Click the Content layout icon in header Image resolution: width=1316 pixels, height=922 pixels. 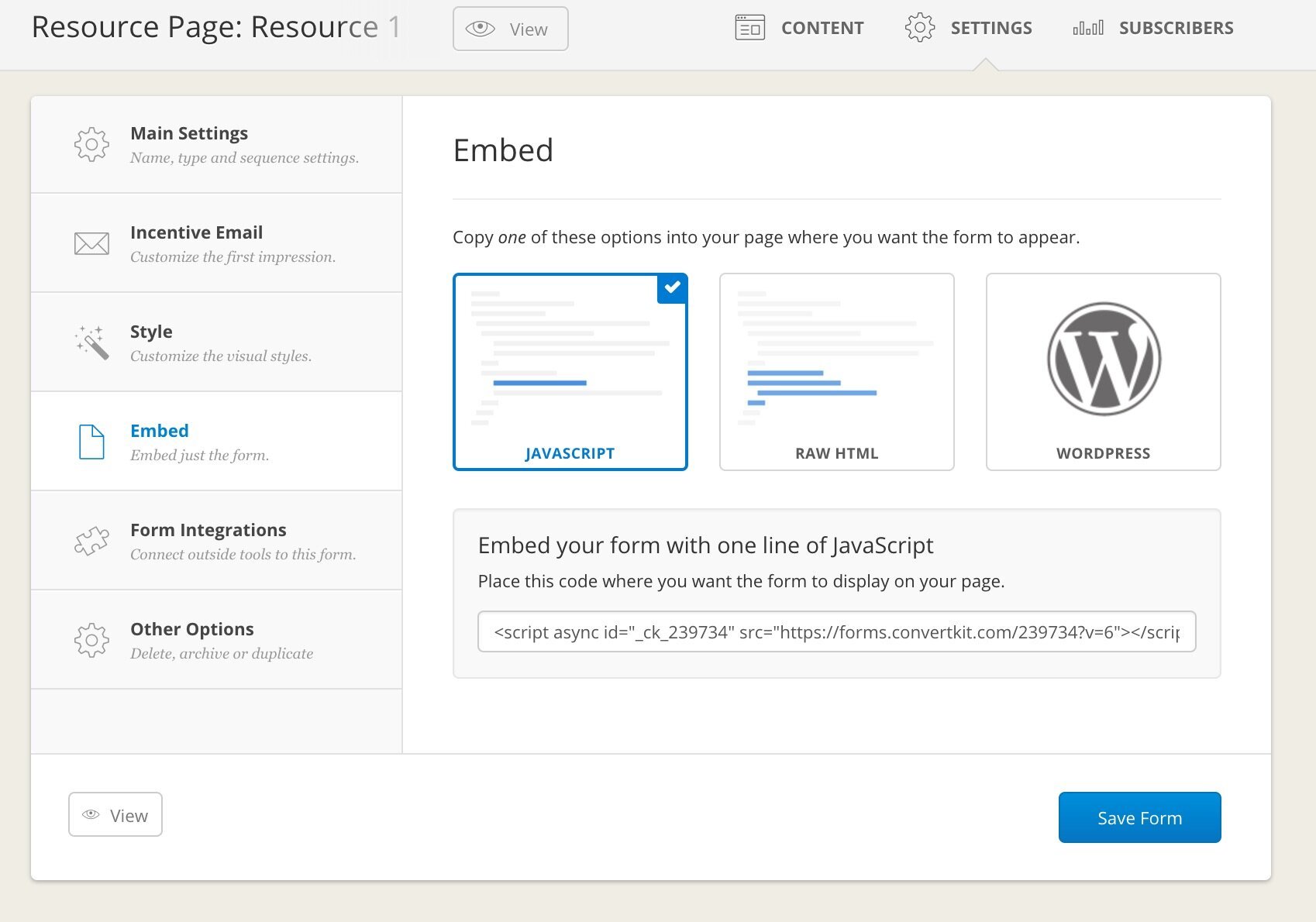pos(750,28)
